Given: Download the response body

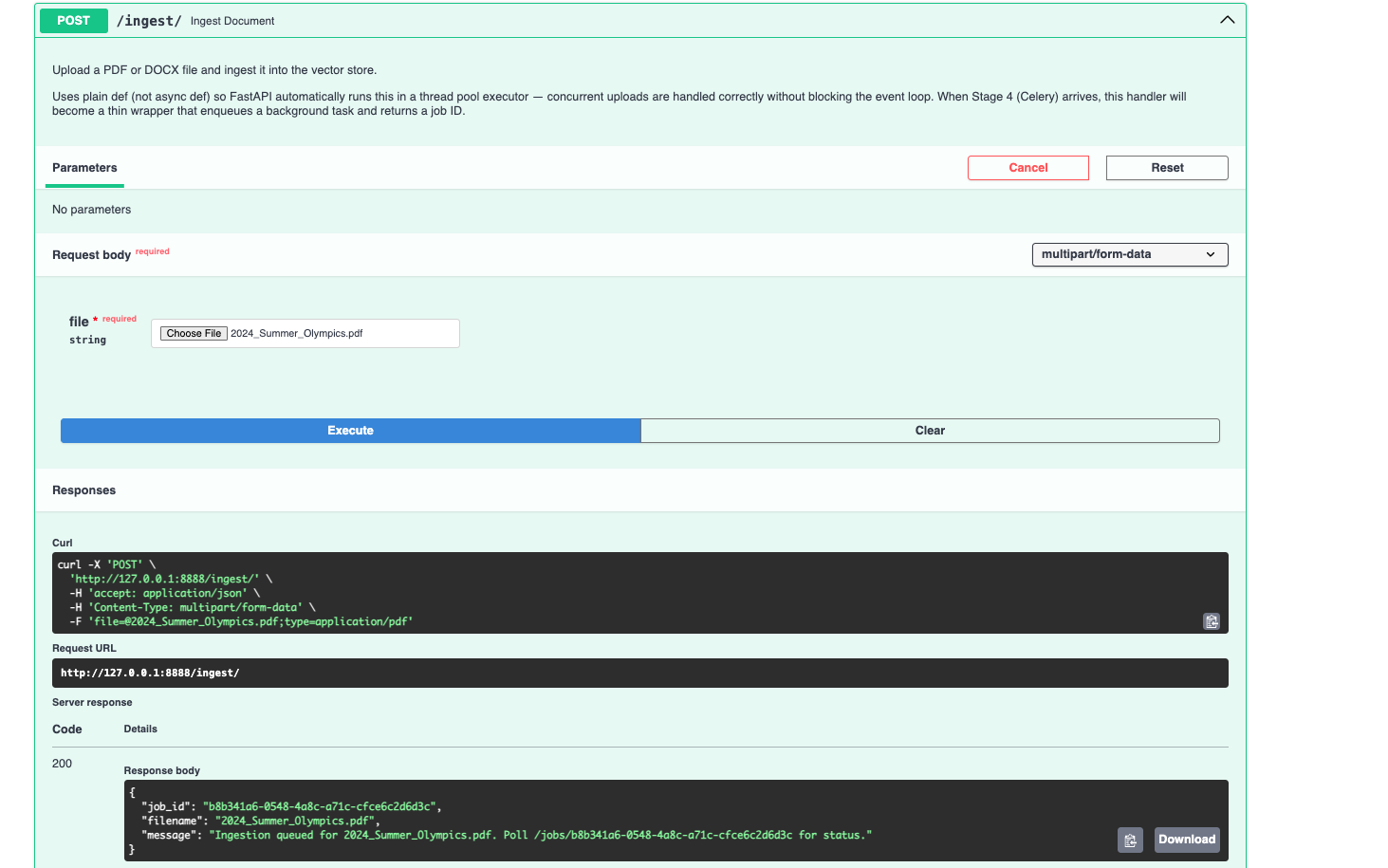Looking at the screenshot, I should 1187,840.
